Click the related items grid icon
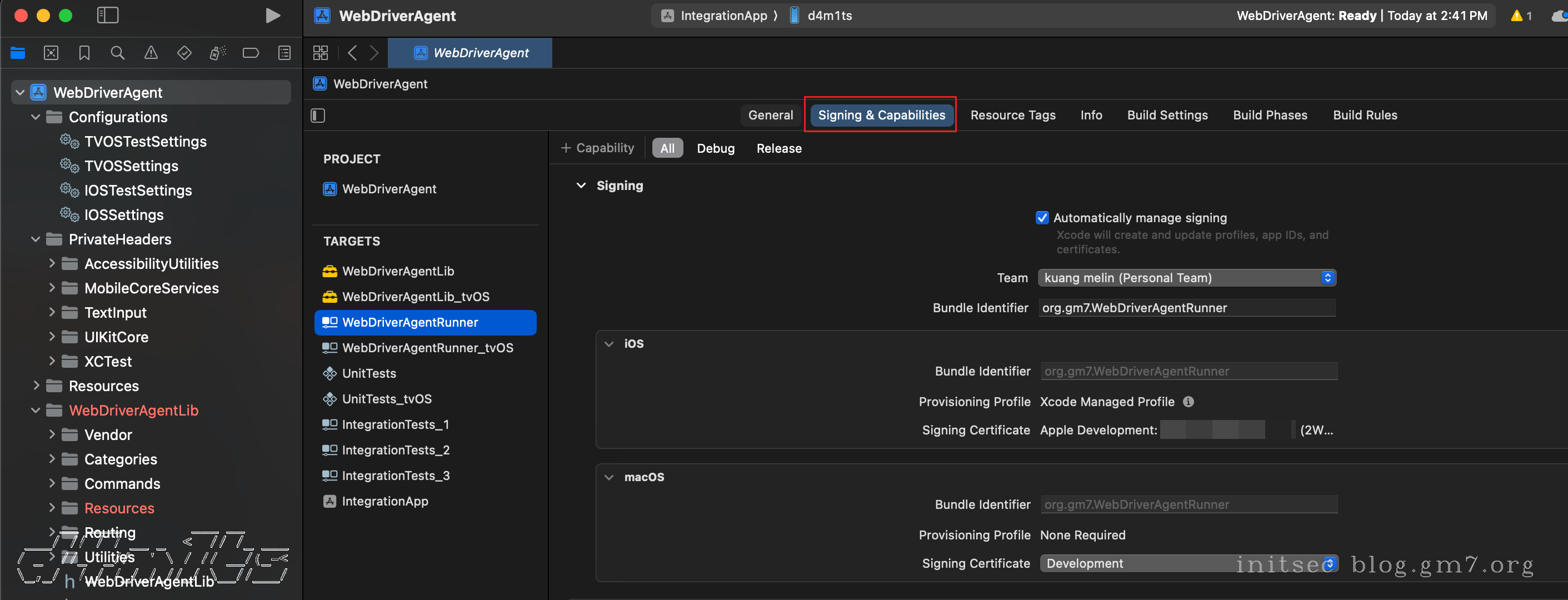1568x600 pixels. [320, 53]
